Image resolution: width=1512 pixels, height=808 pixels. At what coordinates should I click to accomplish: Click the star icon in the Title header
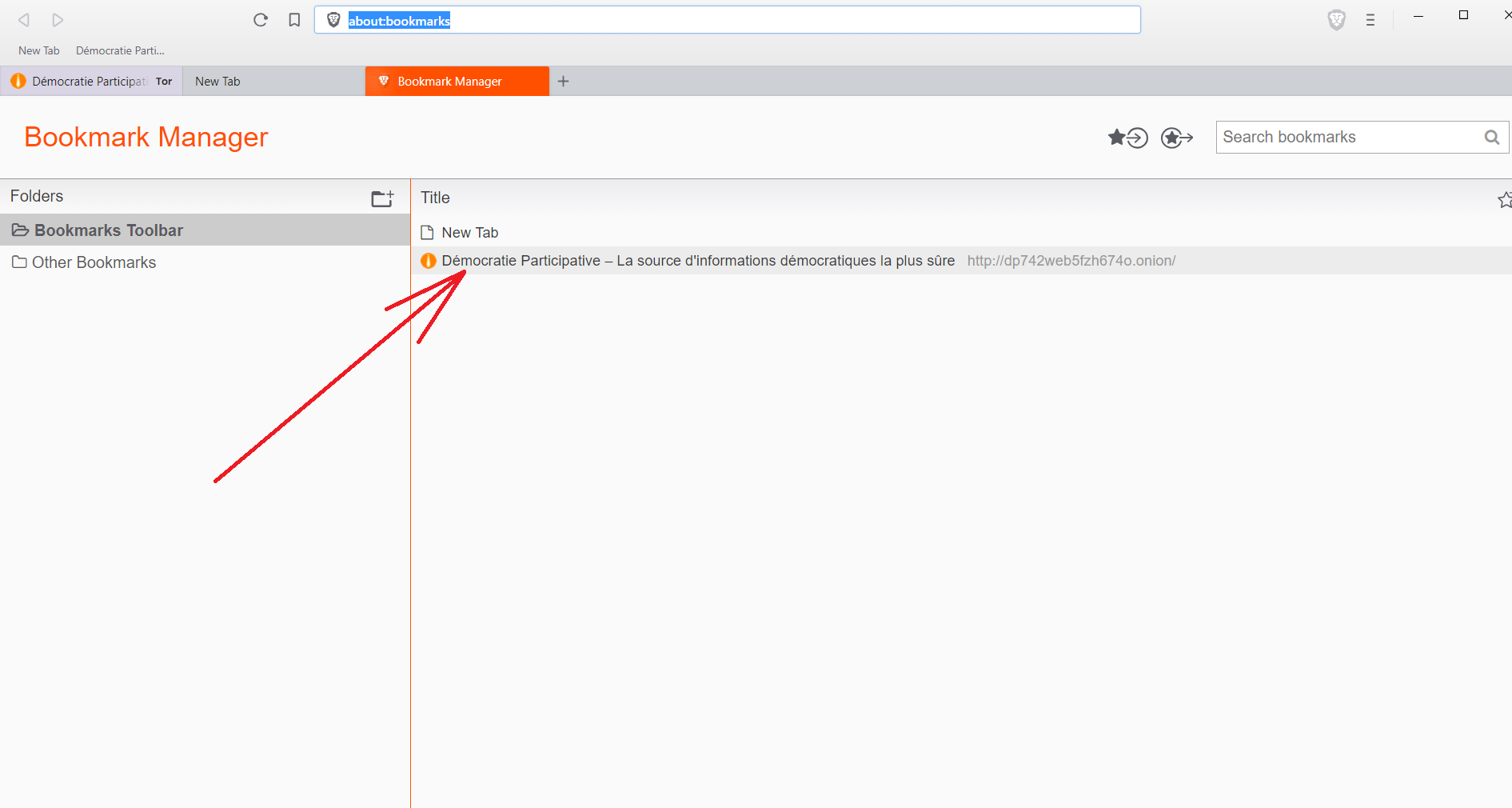click(1505, 199)
